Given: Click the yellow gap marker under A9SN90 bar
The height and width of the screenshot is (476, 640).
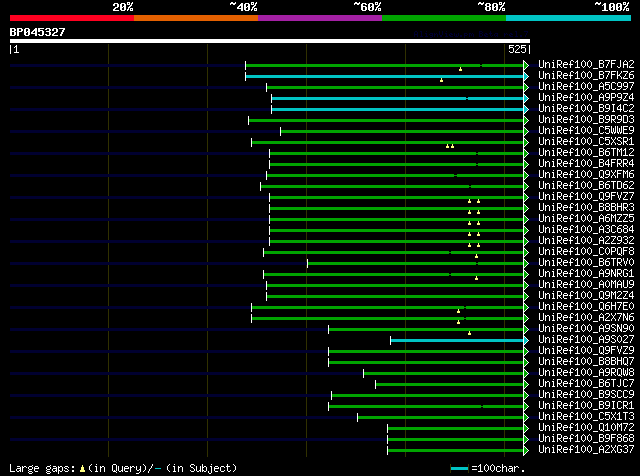Looking at the screenshot, I should (x=469, y=333).
